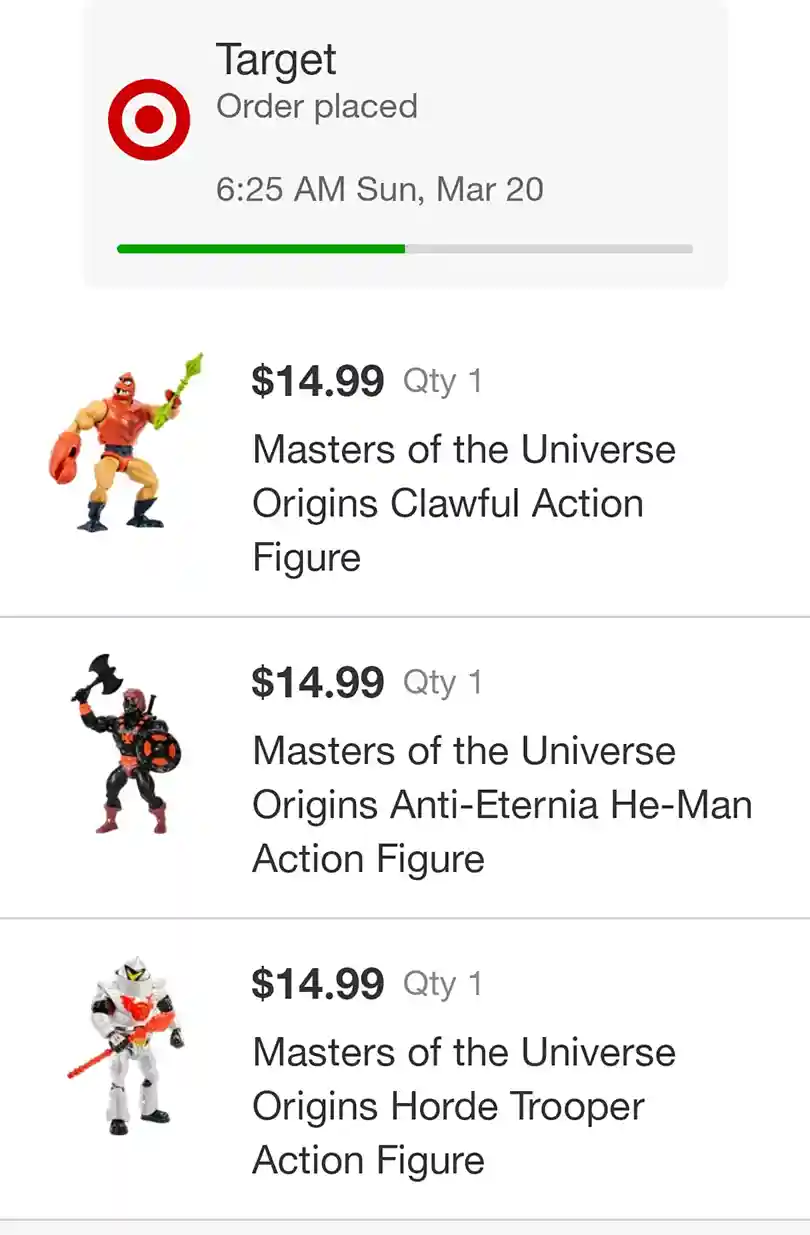Tap the $14.99 price for Horde Trooper

pyautogui.click(x=317, y=984)
